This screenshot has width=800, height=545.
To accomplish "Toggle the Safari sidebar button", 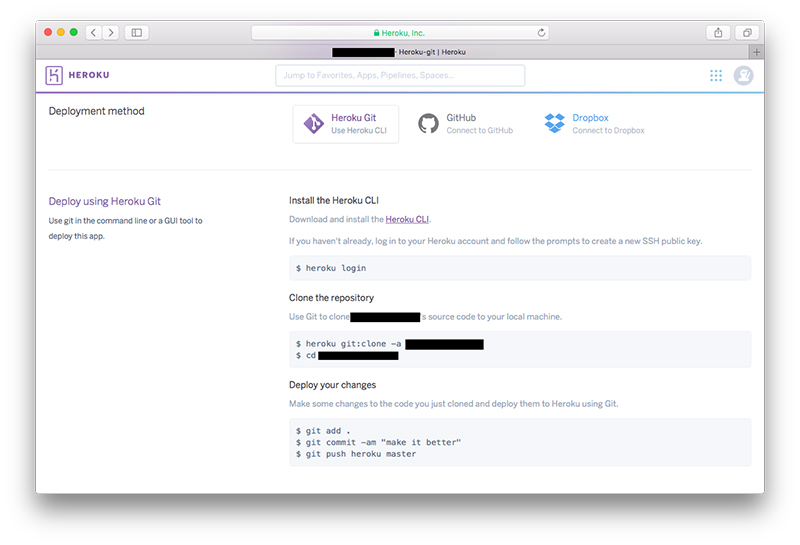I will point(137,33).
